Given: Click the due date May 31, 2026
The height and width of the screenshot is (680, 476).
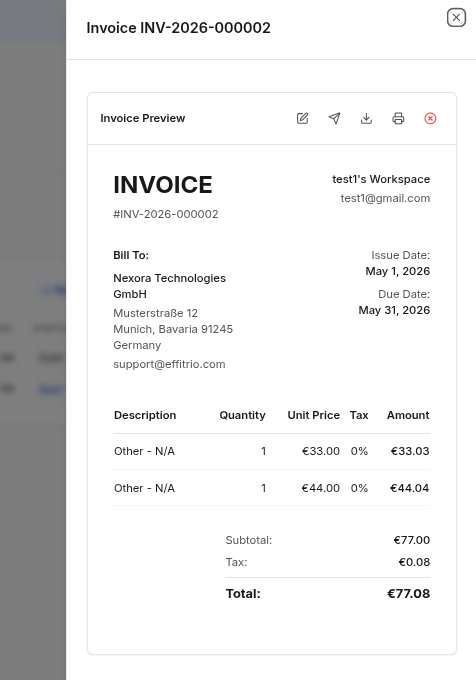Looking at the screenshot, I should [394, 311].
